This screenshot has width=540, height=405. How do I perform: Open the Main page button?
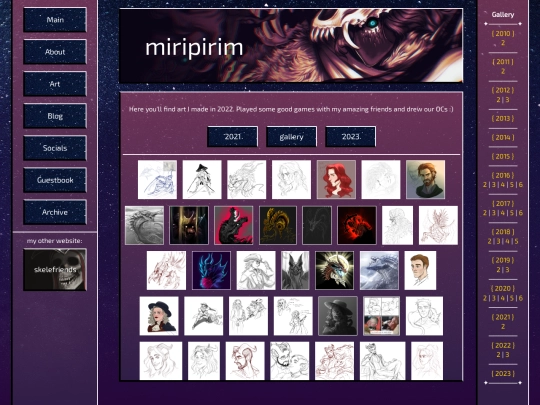pos(55,20)
